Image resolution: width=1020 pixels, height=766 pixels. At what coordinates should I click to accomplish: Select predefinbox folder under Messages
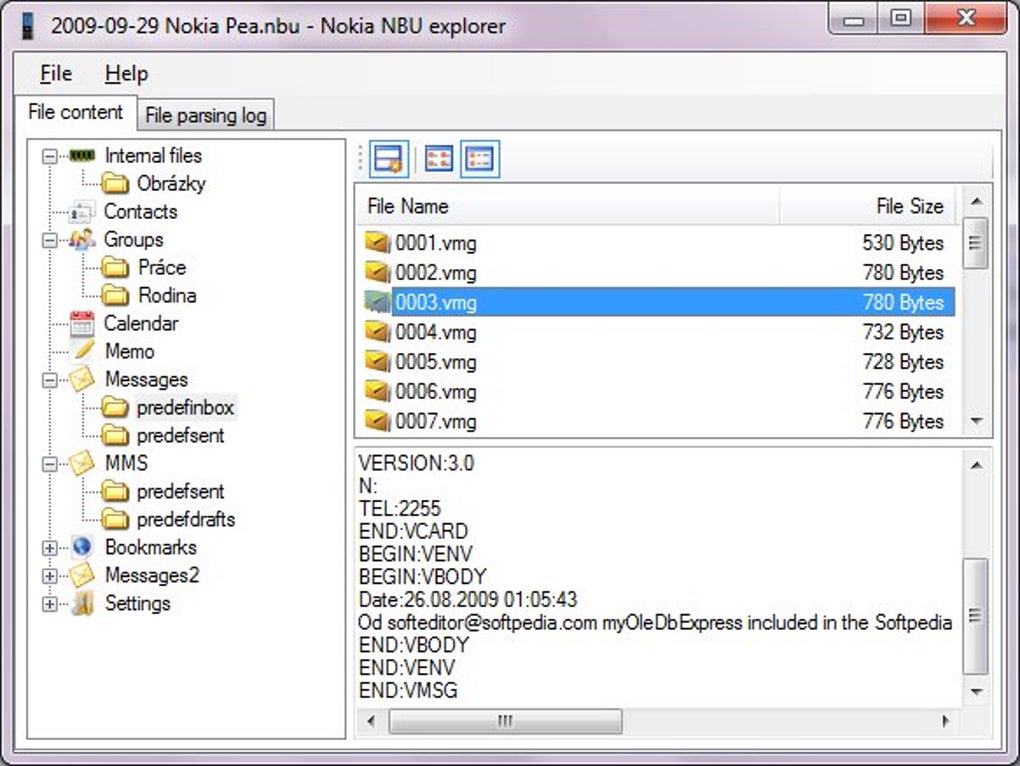[x=185, y=408]
